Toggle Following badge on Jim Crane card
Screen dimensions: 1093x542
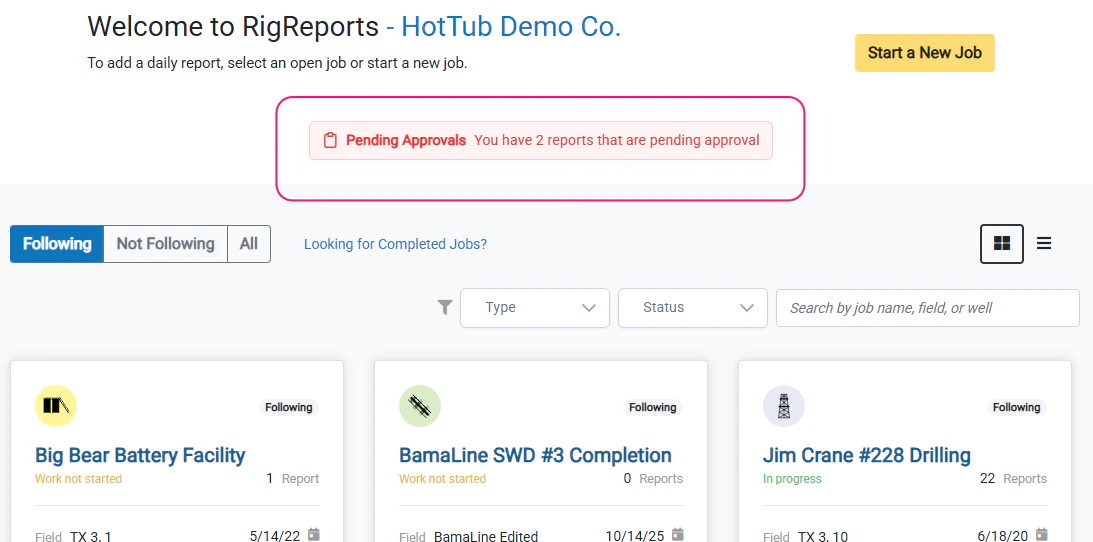pyautogui.click(x=1016, y=408)
